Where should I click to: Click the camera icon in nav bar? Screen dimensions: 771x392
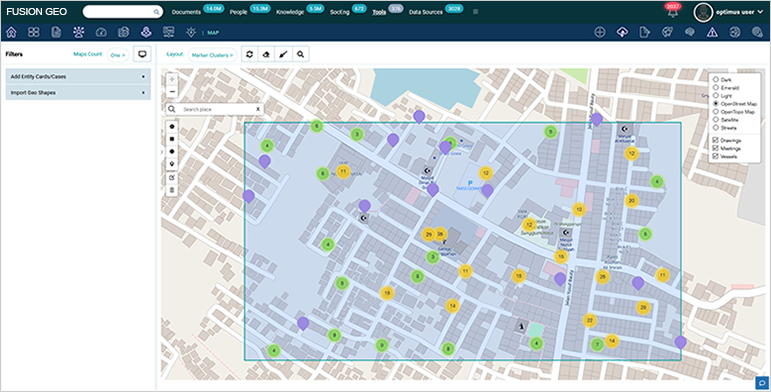123,32
